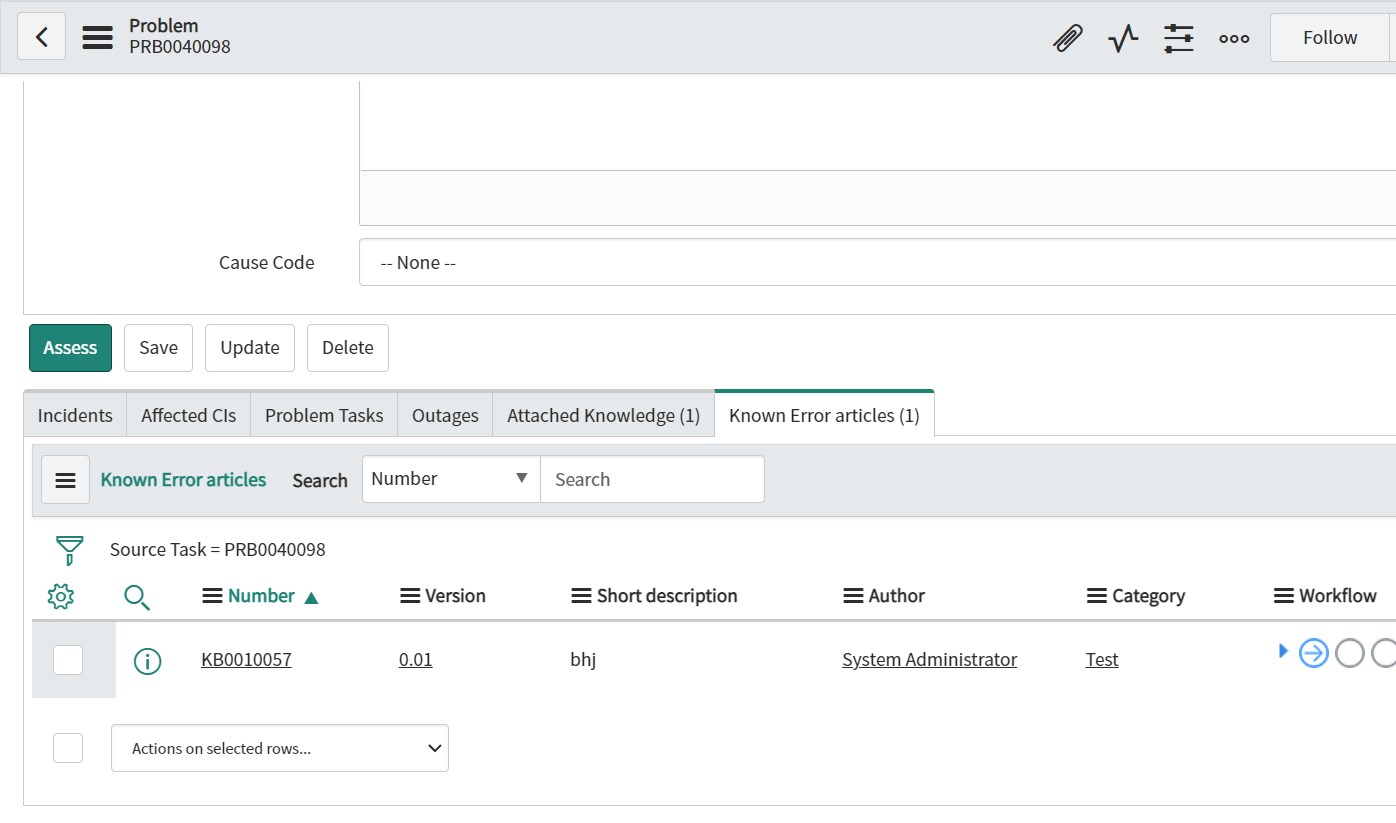Click the green Assess button
This screenshot has width=1396, height=823.
click(x=70, y=348)
